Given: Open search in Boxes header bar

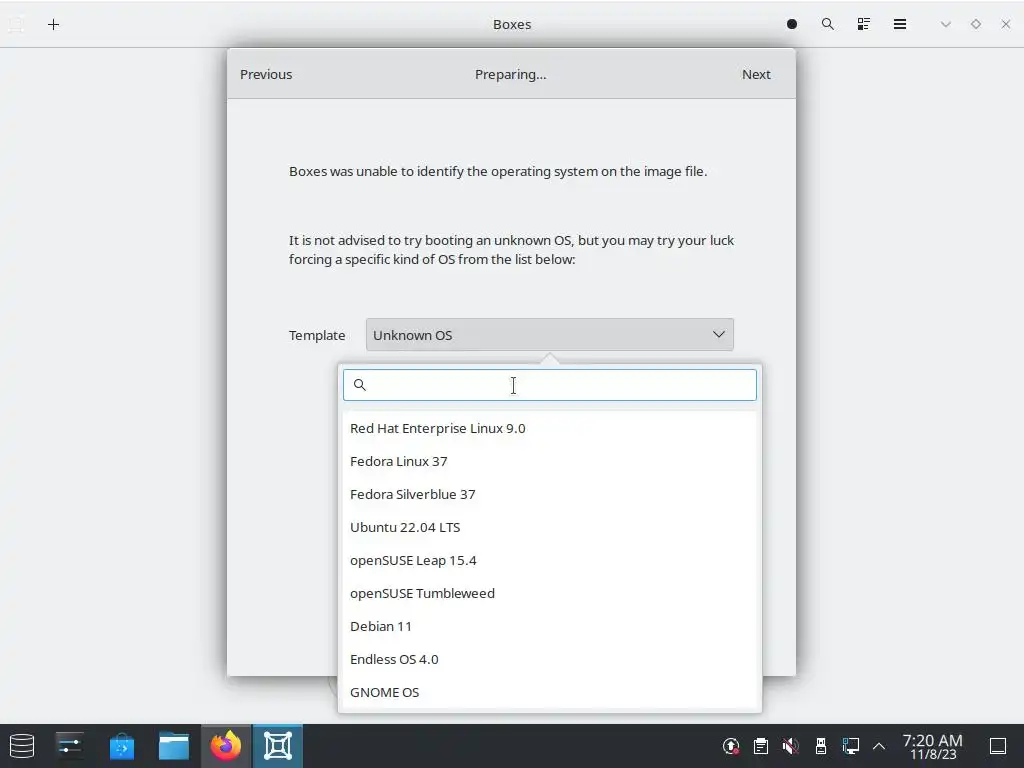Looking at the screenshot, I should tap(827, 24).
